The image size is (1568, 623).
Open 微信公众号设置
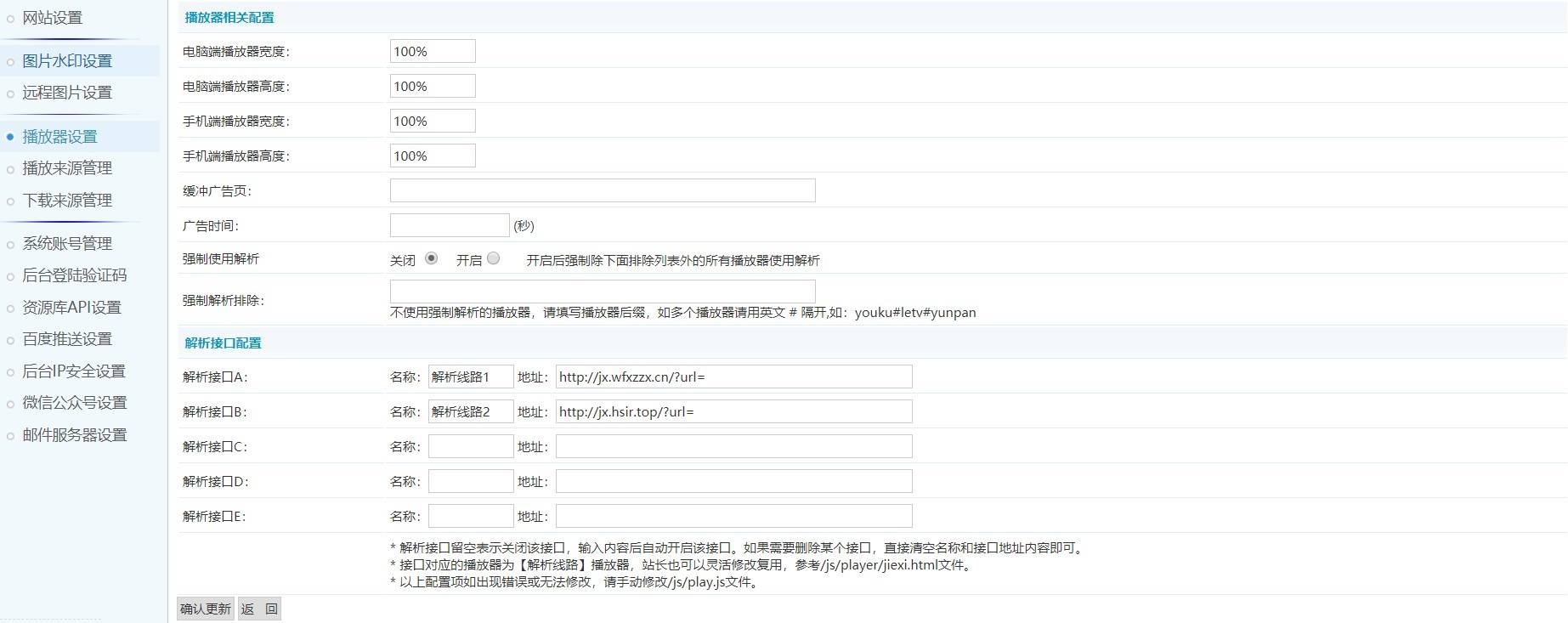pos(74,403)
